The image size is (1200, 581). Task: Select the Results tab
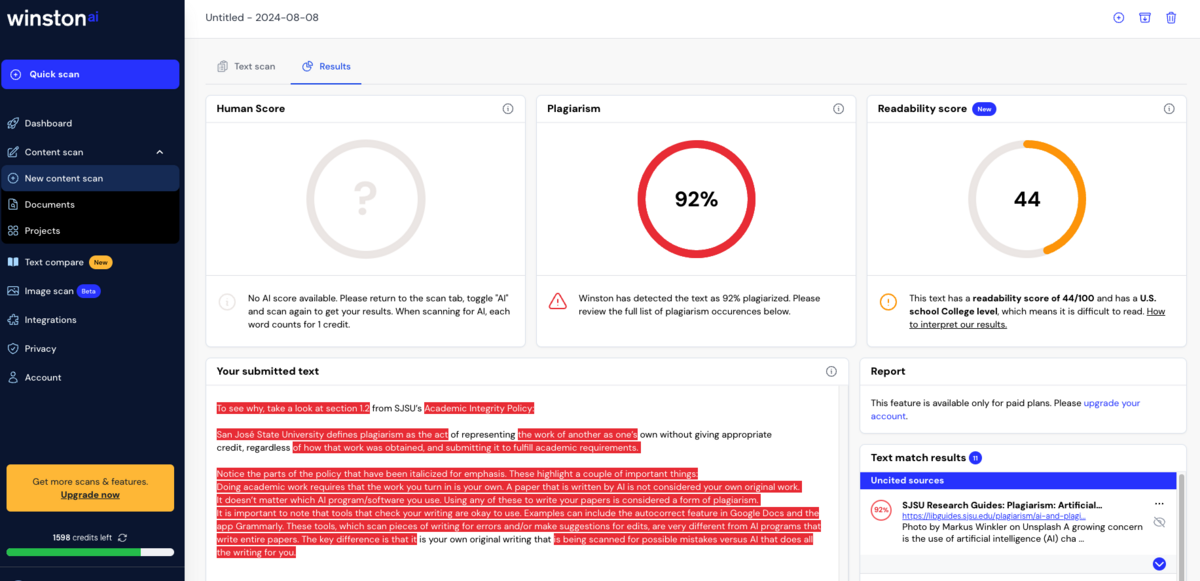[x=326, y=67]
